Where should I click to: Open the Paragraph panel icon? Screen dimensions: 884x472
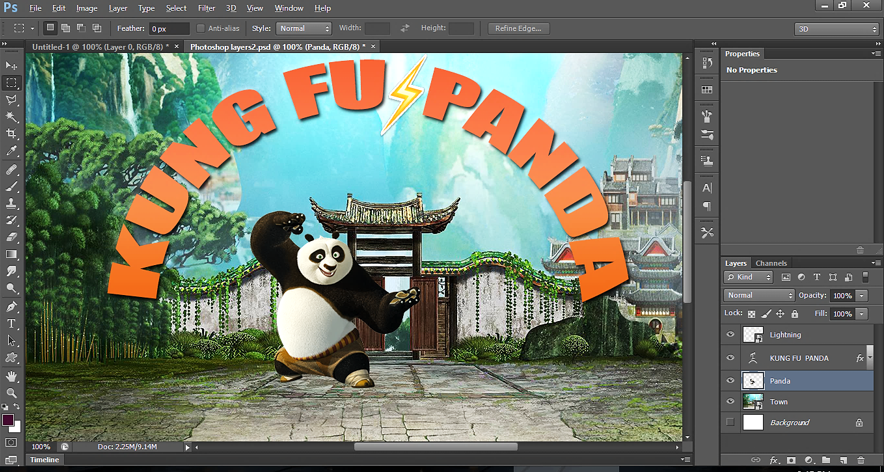[707, 206]
